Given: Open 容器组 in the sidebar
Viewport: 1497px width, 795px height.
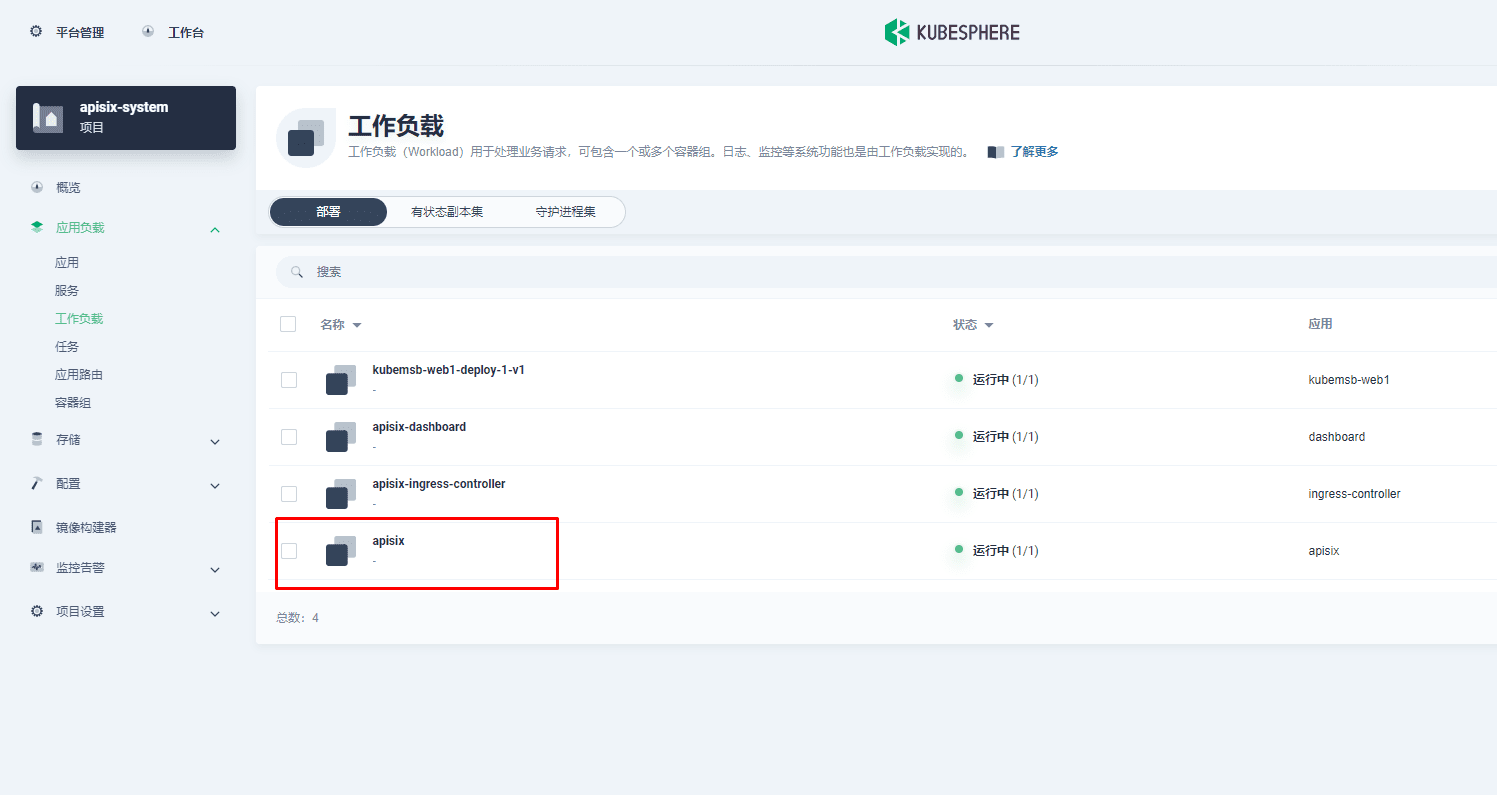Looking at the screenshot, I should (x=73, y=403).
